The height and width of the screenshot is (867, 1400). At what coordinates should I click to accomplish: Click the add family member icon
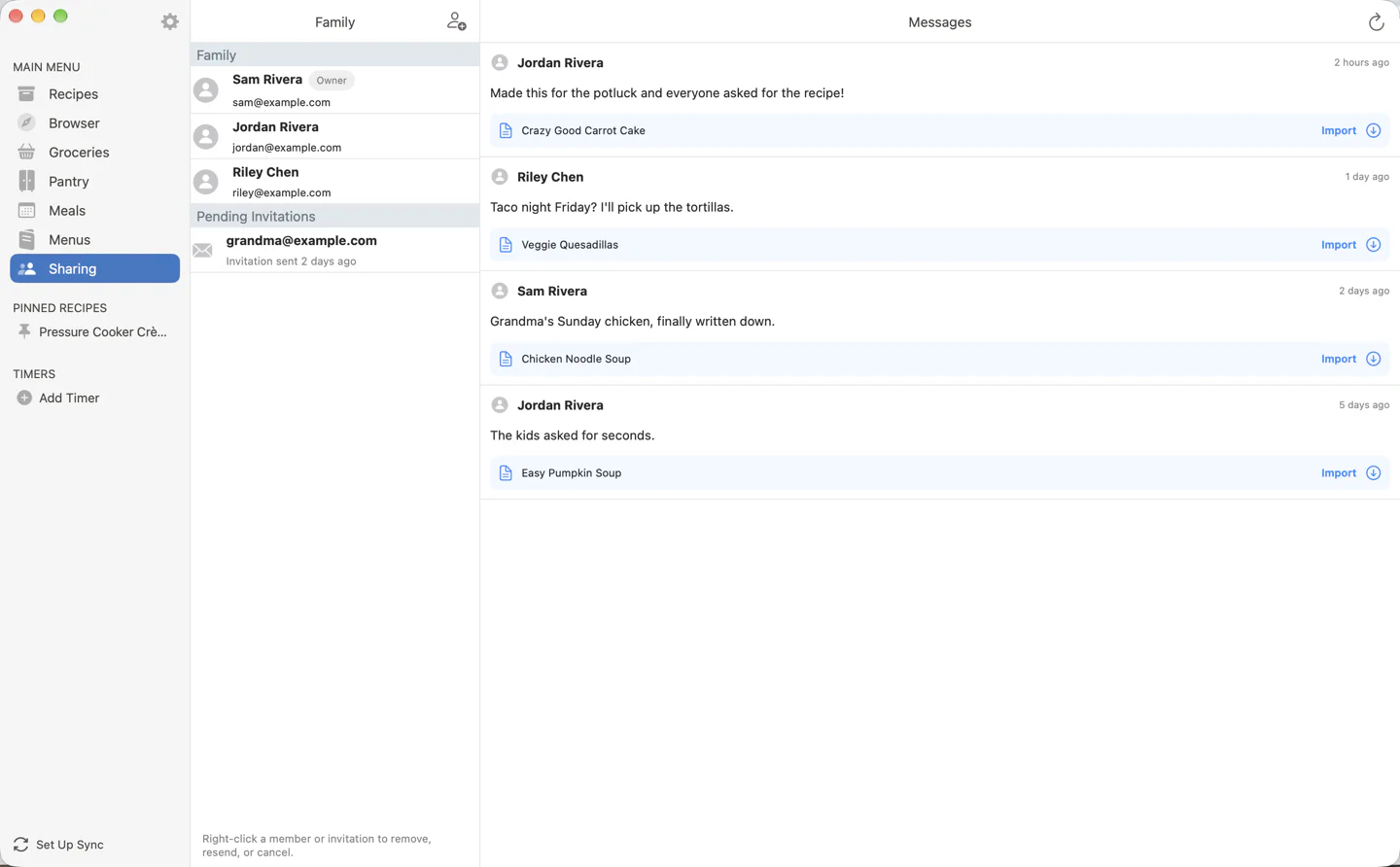pos(456,21)
